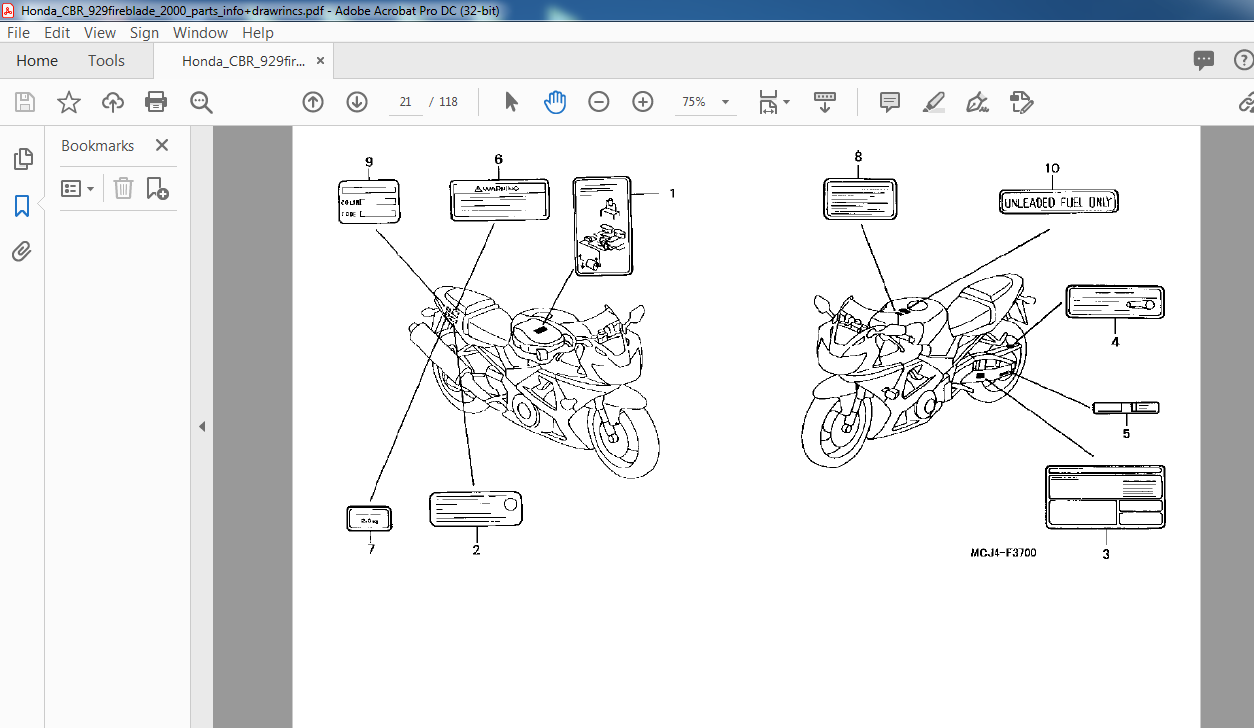Image resolution: width=1254 pixels, height=728 pixels.
Task: Open the Sign document pen tool
Action: tap(977, 102)
